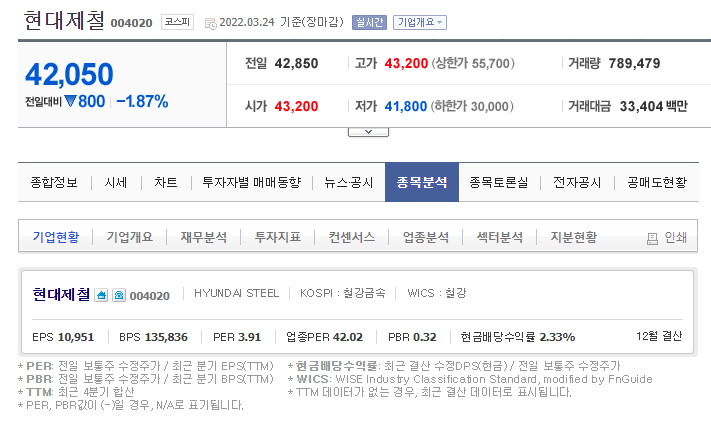Open 투자자별 매매동향 tab
The image size is (711, 424).
252,182
